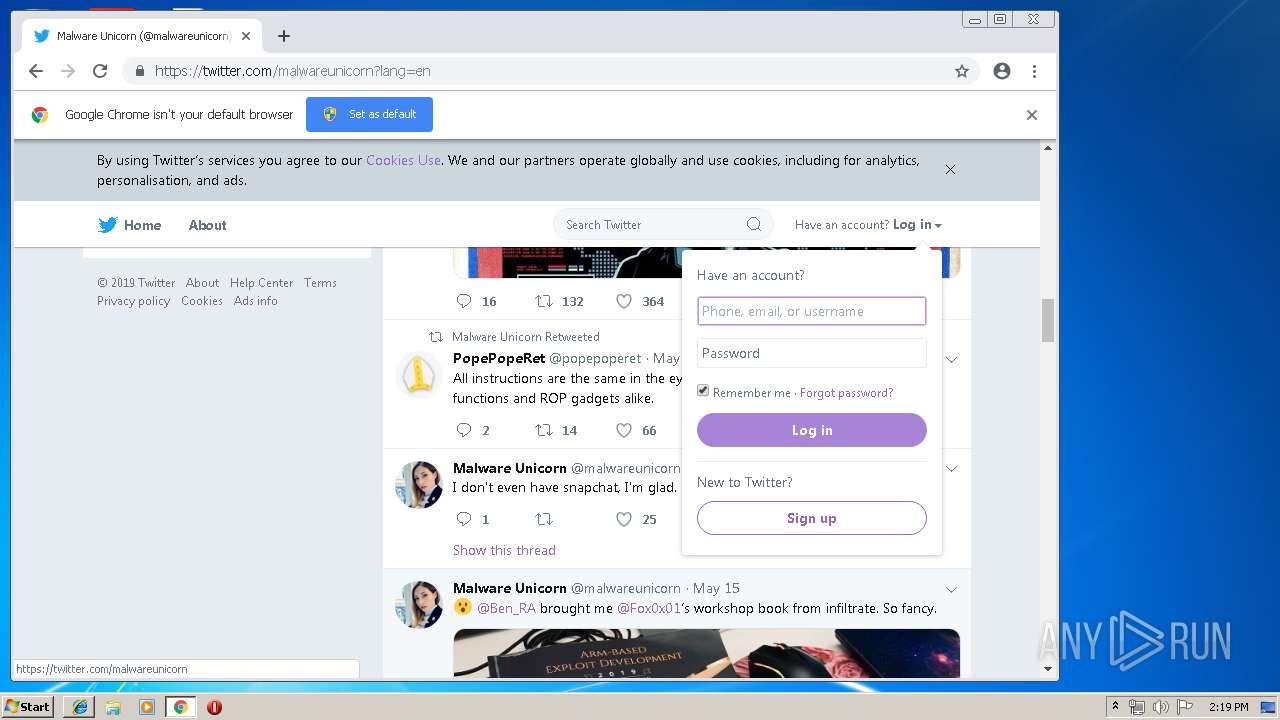1280x720 pixels.
Task: Open options chevron on PopePopeRet tweet
Action: pos(952,359)
